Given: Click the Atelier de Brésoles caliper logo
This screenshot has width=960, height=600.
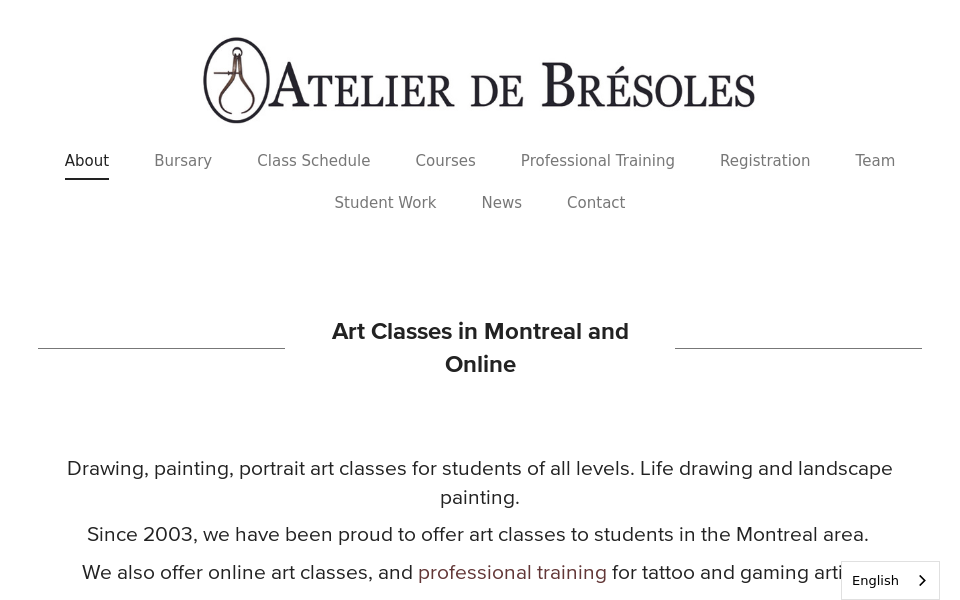Looking at the screenshot, I should tap(479, 80).
